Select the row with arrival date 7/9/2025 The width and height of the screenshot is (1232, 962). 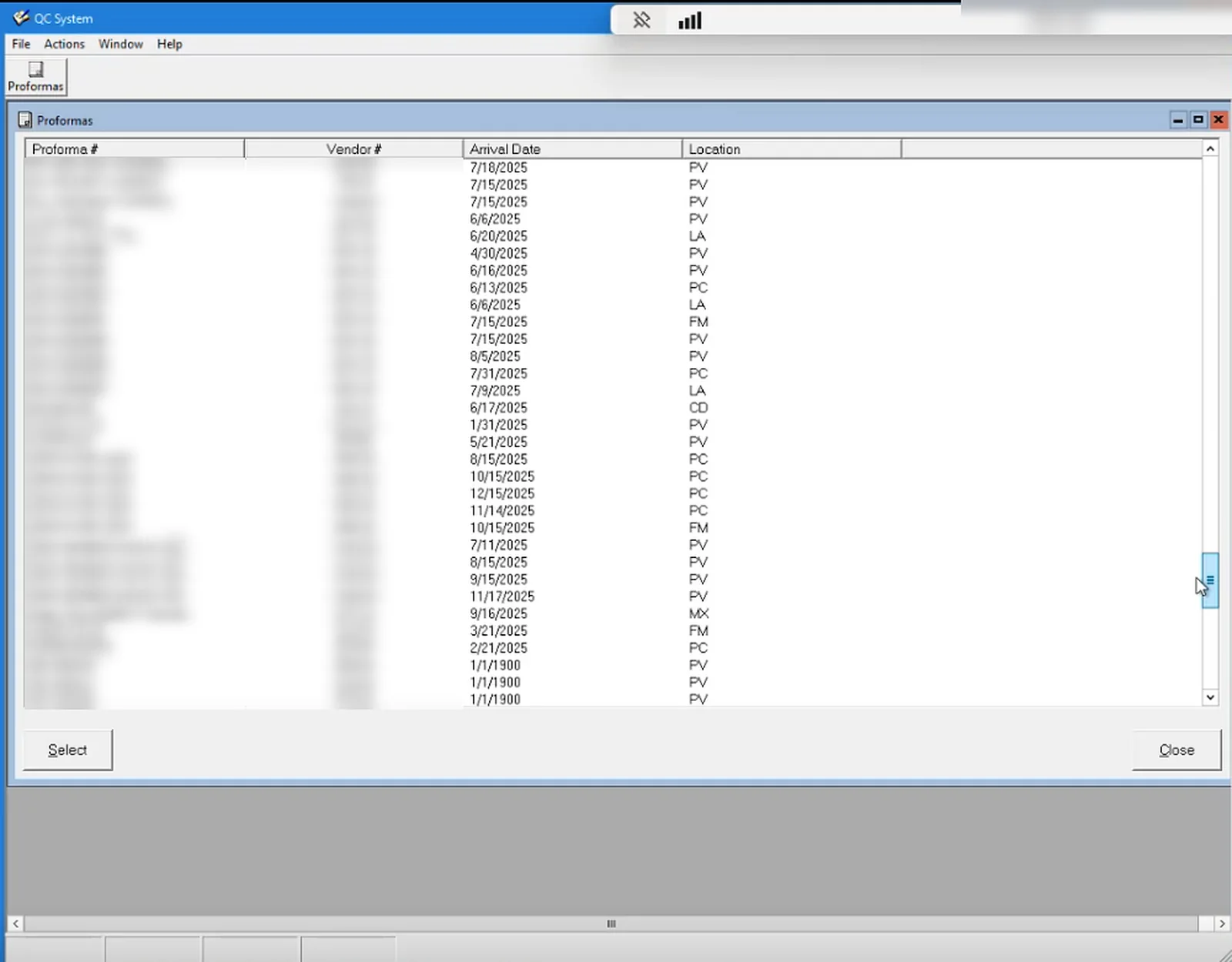tap(613, 390)
